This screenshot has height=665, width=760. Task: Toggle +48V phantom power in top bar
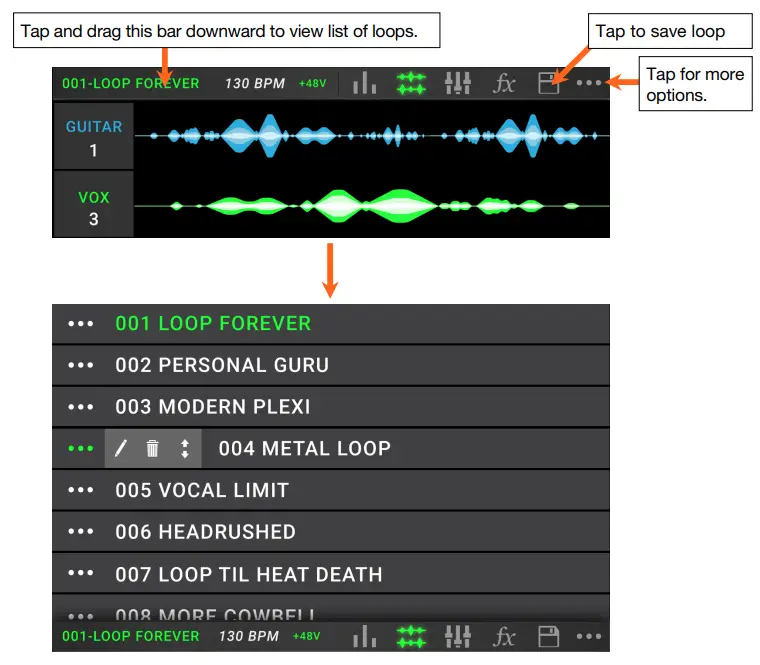(x=313, y=83)
